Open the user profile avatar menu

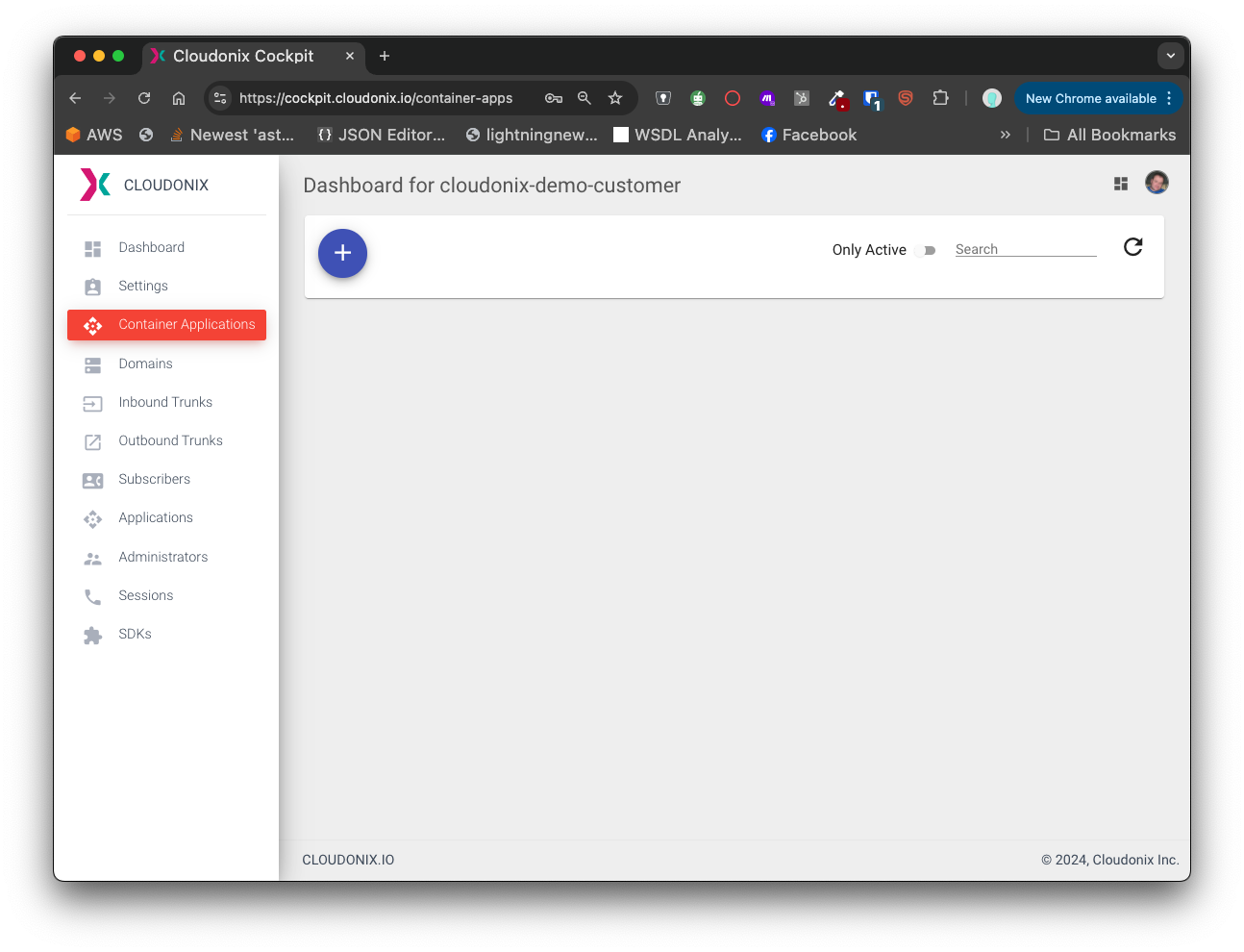[1157, 183]
